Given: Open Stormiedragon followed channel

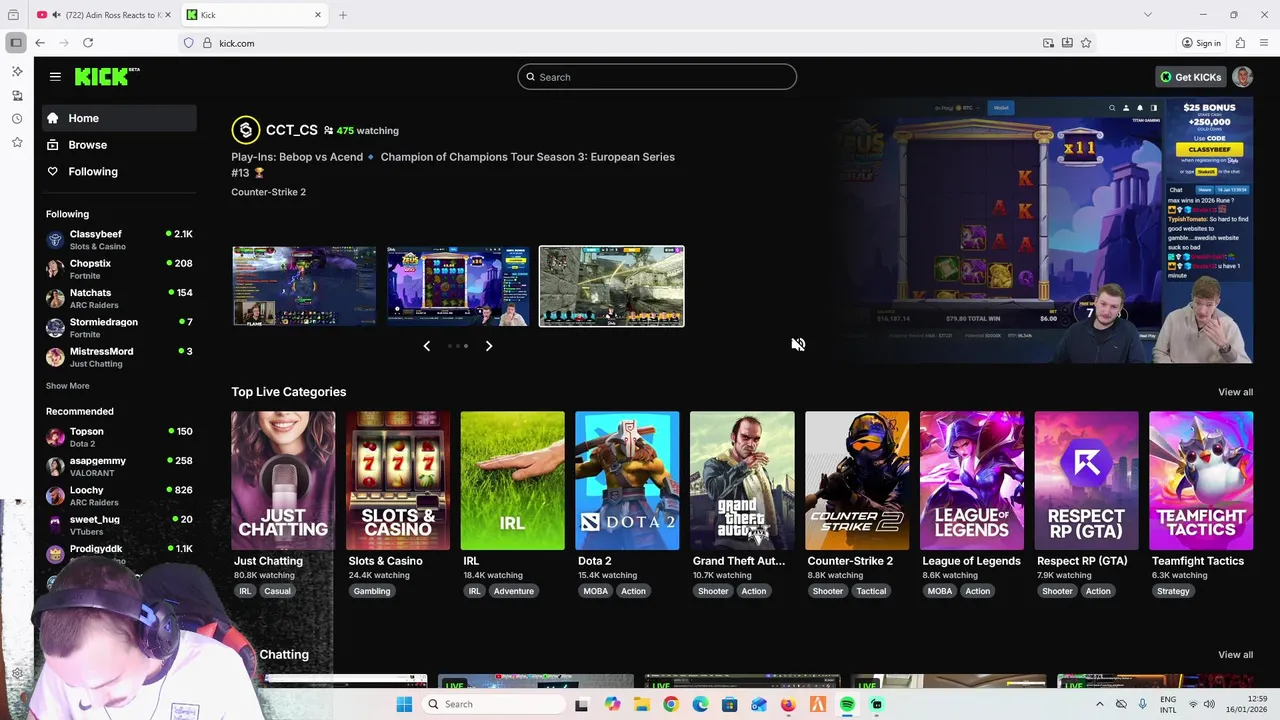Looking at the screenshot, I should tap(120, 328).
